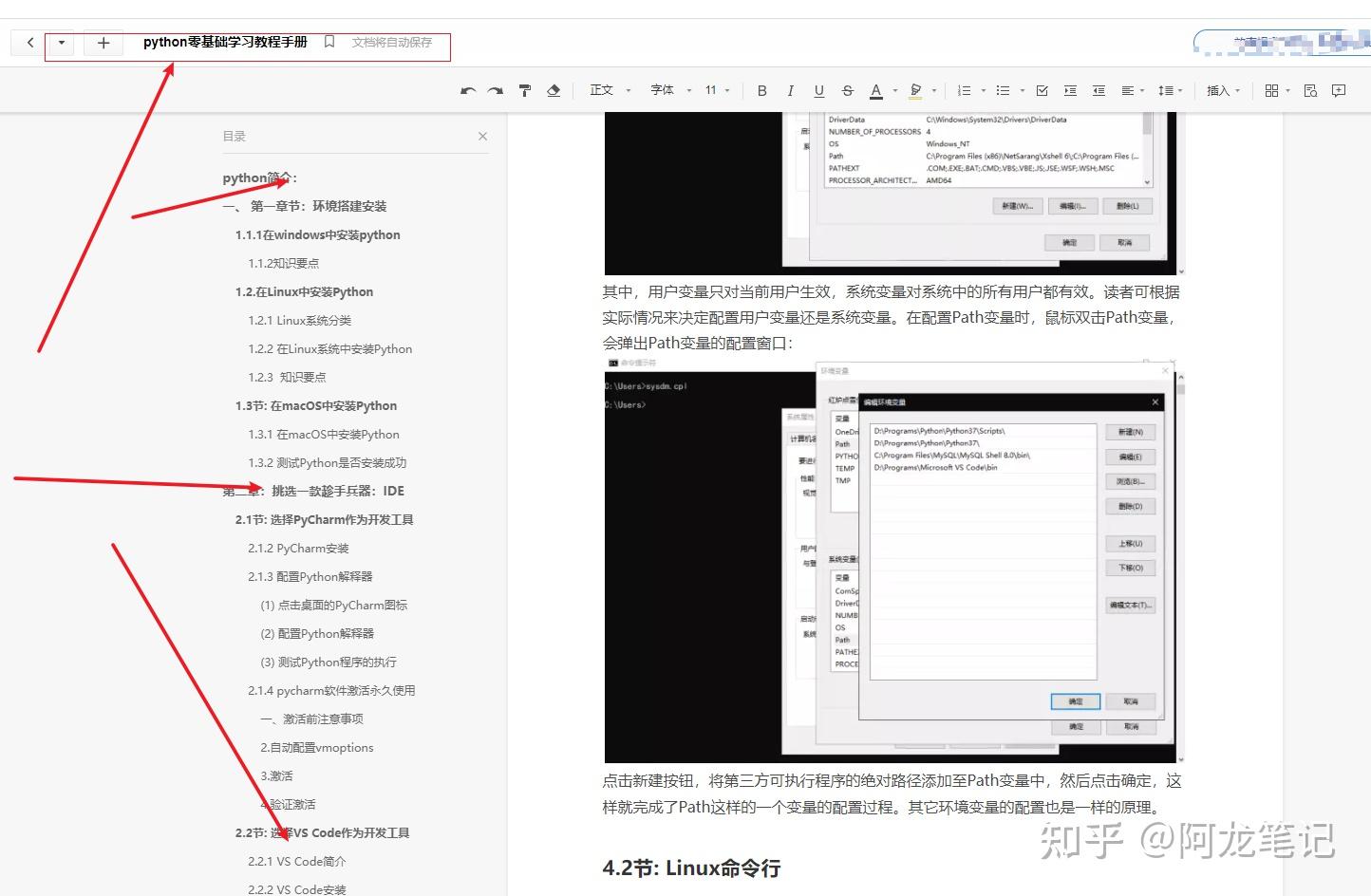The height and width of the screenshot is (896, 1371).
Task: Expand the 插入 insert menu
Action: point(1223,91)
